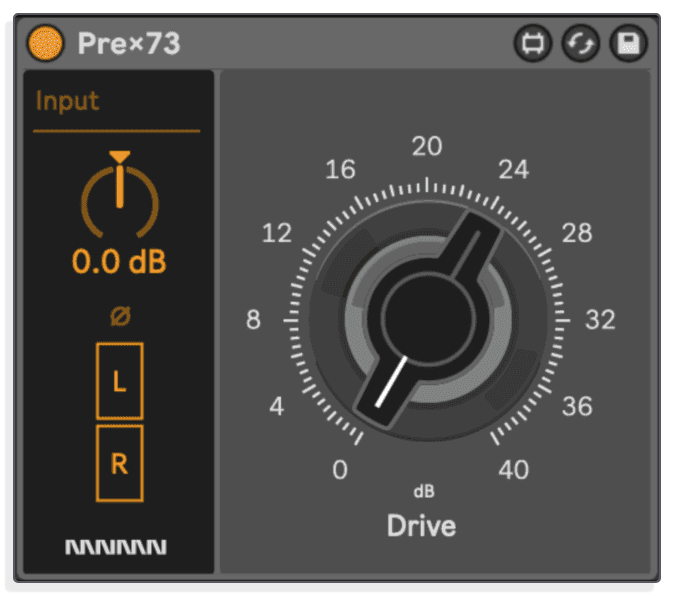
Task: Toggle the phase invert Ø icon
Action: tap(120, 316)
